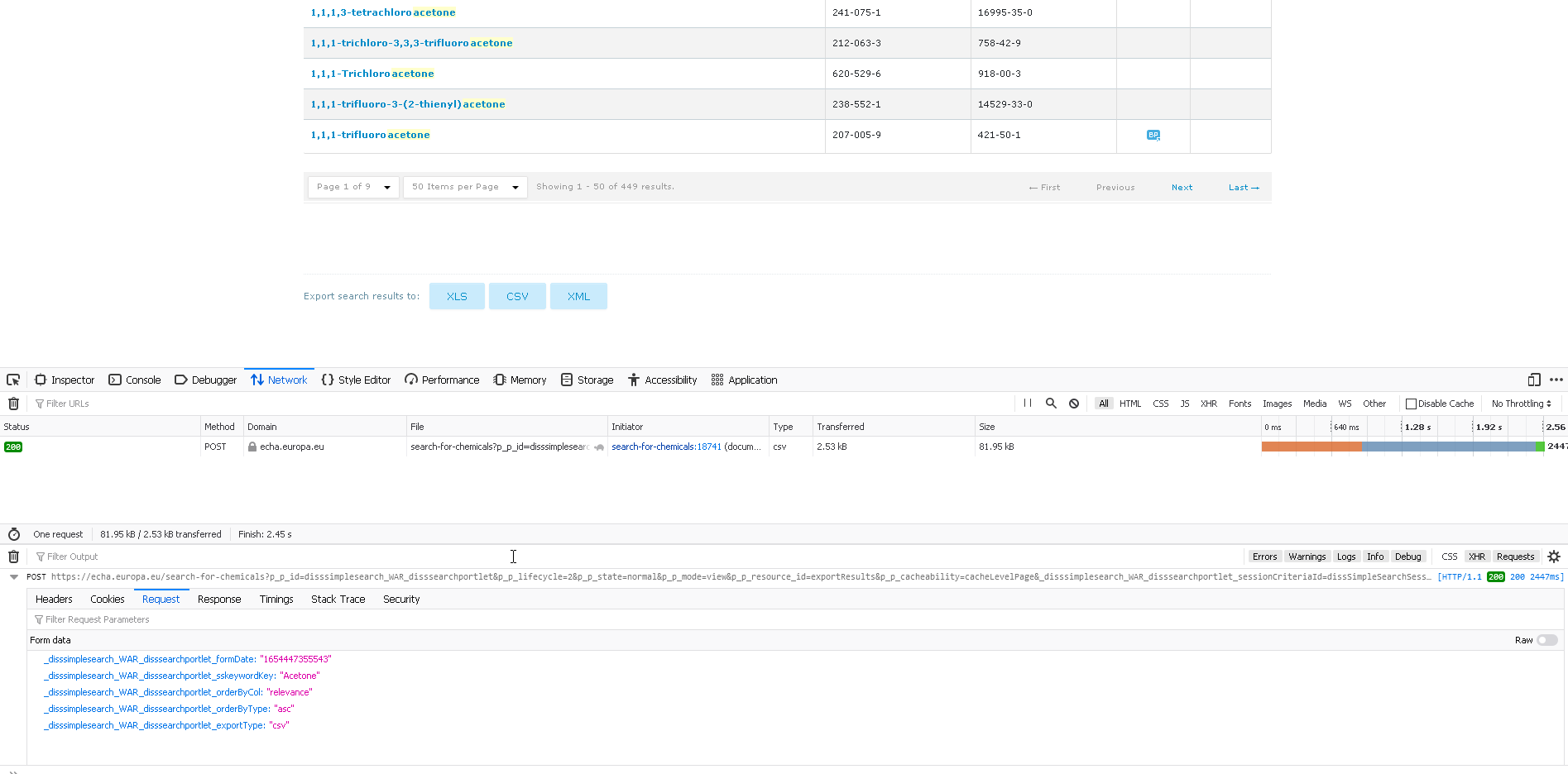Open the network search magnifier
Image resolution: width=1568 pixels, height=774 pixels.
click(x=1051, y=404)
